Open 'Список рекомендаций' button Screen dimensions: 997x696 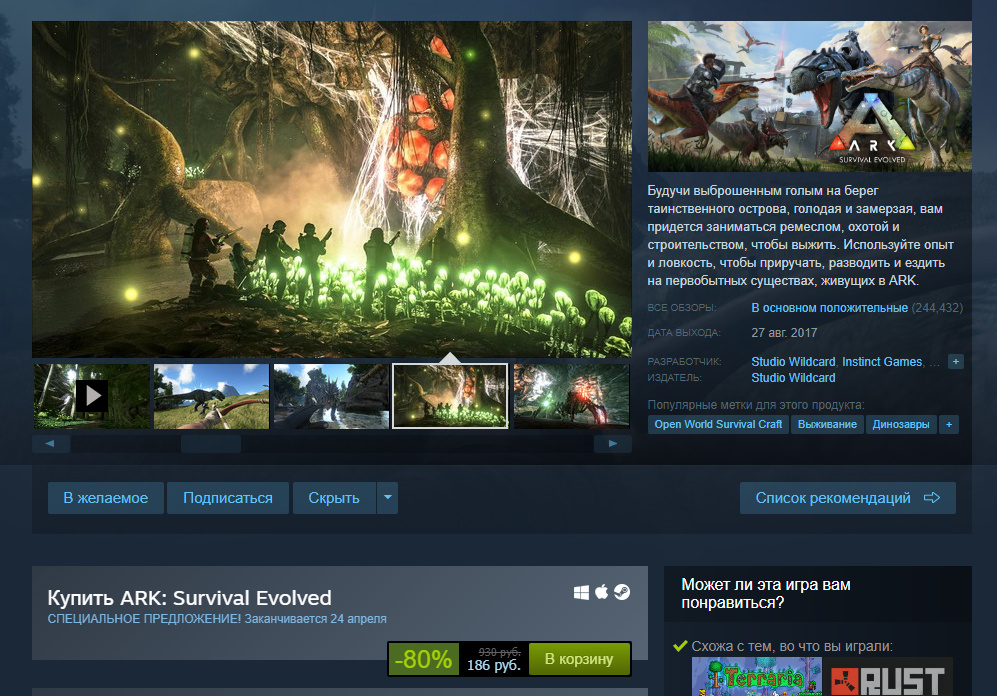pyautogui.click(x=848, y=498)
